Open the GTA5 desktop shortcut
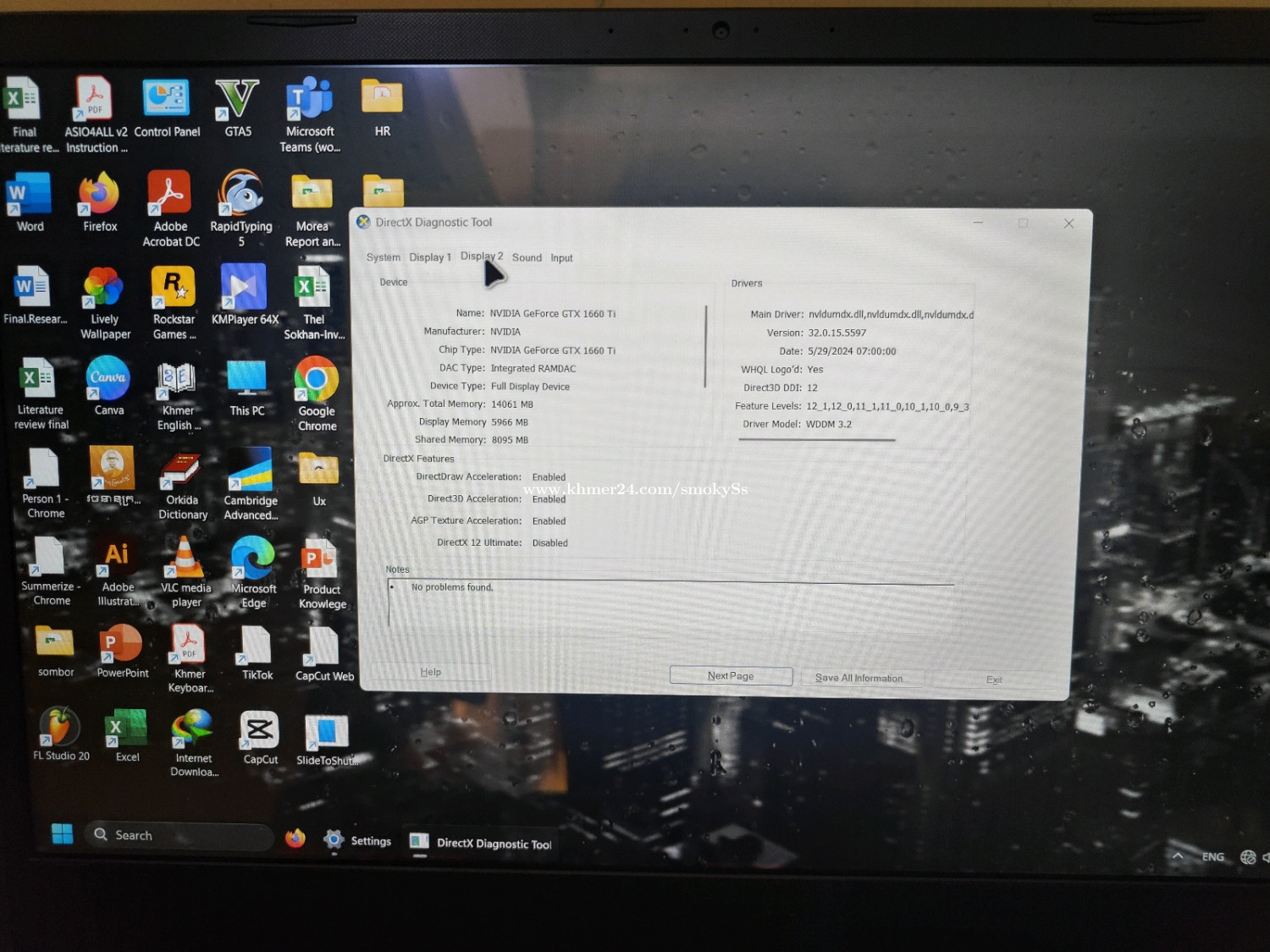 point(237,107)
